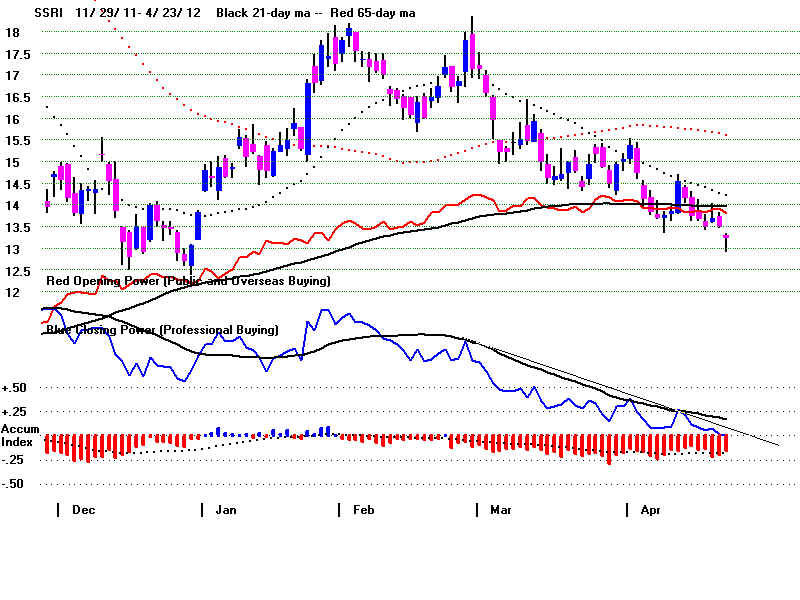Select the Apr month marker on the time axis
Screen dimensions: 800x600
[x=651, y=510]
